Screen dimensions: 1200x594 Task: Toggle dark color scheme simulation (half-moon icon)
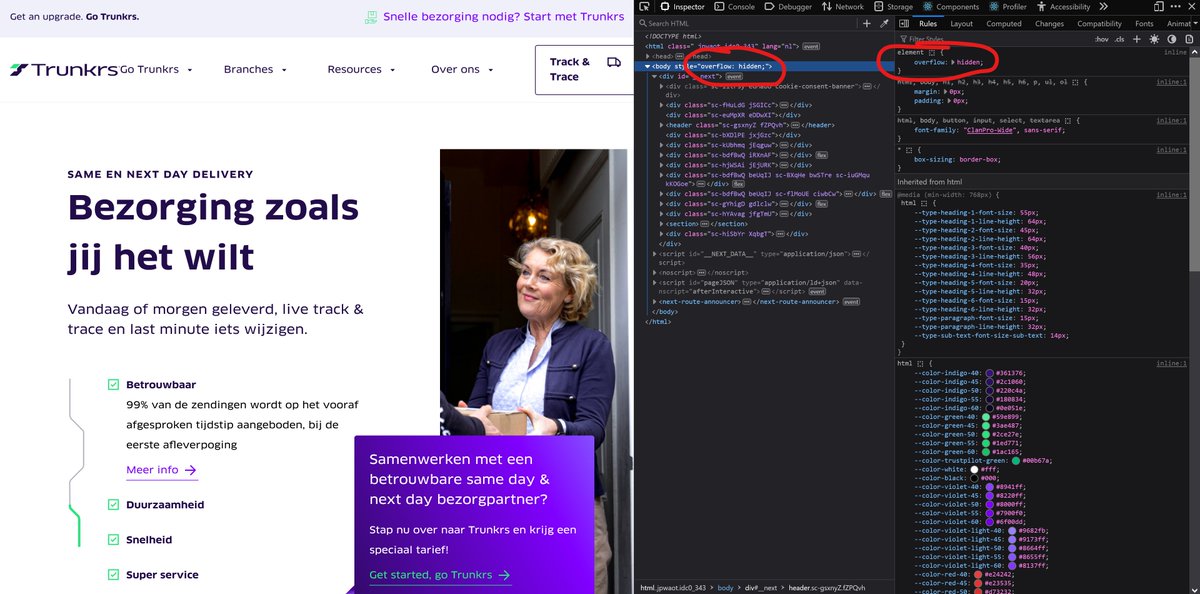point(1172,39)
